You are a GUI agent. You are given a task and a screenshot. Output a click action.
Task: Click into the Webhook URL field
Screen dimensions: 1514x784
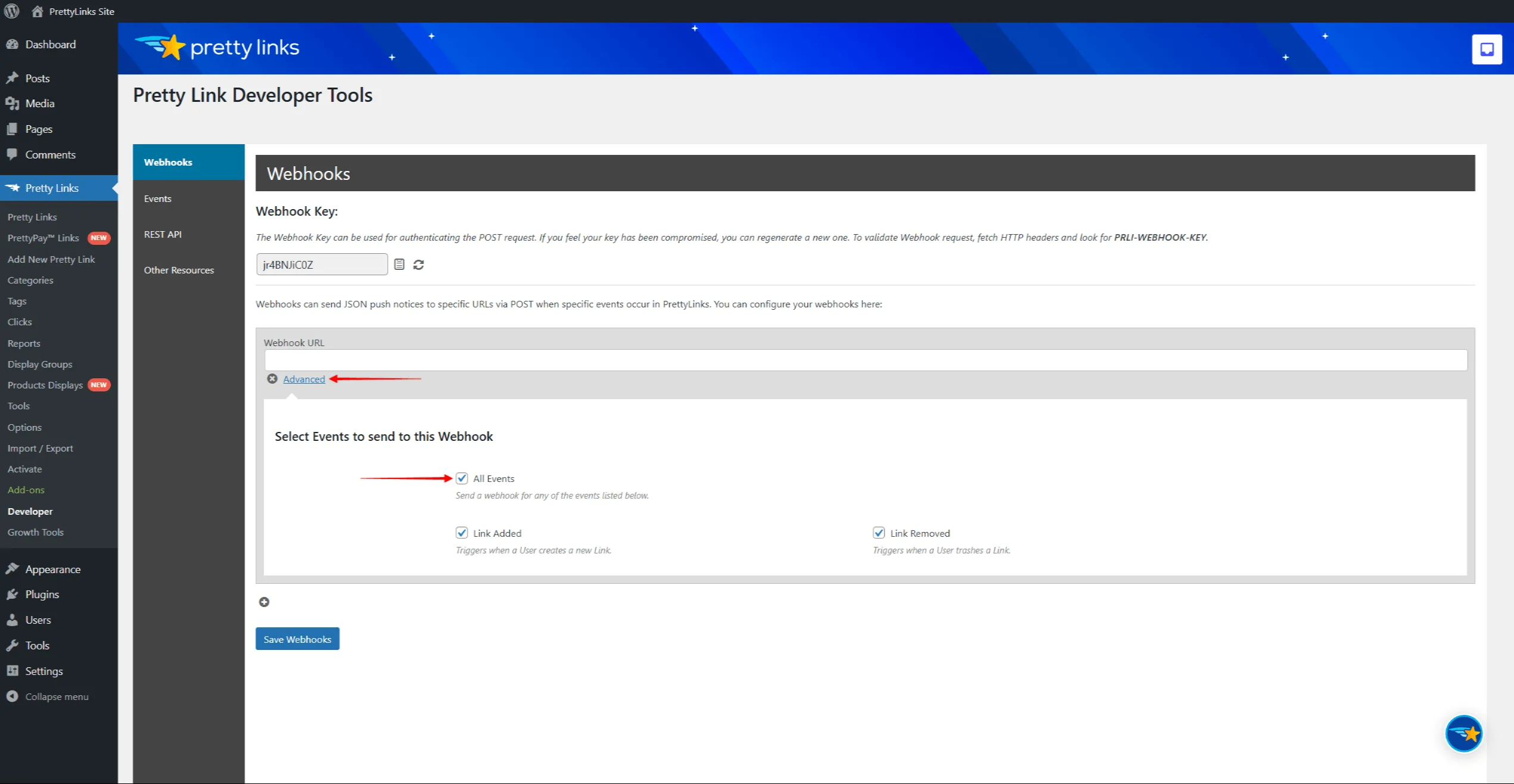(865, 360)
